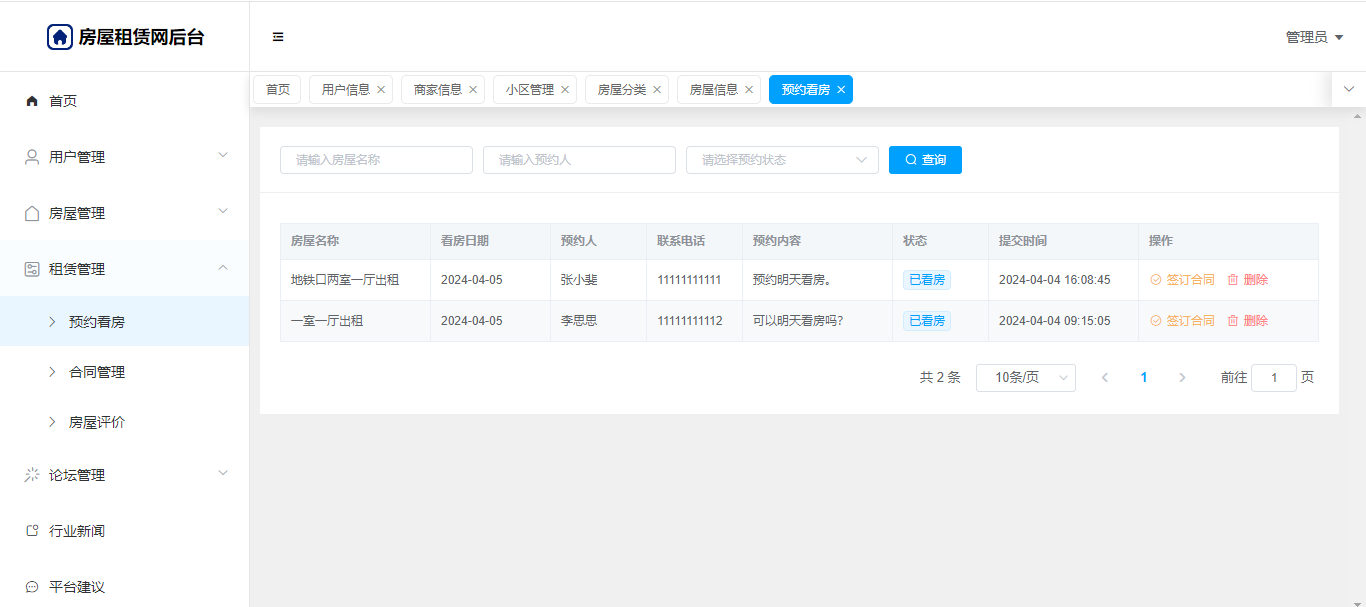Close the 用户信息 tab via its X
Viewport: 1366px width, 607px height.
coord(381,90)
